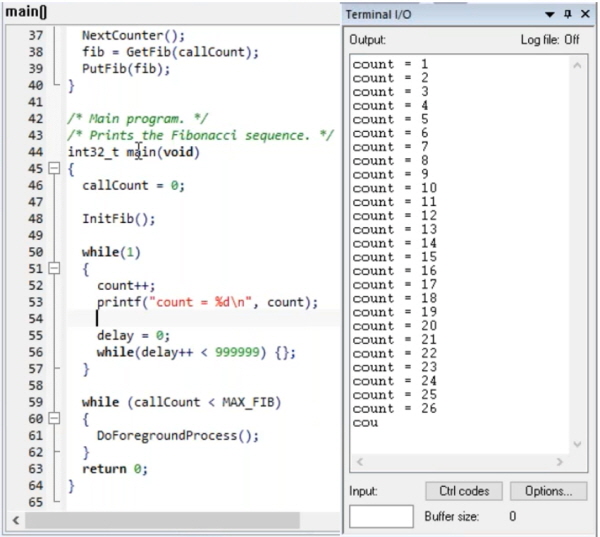Open the Terminal I/O panel dropdown arrow
The height and width of the screenshot is (537, 600).
coord(550,15)
